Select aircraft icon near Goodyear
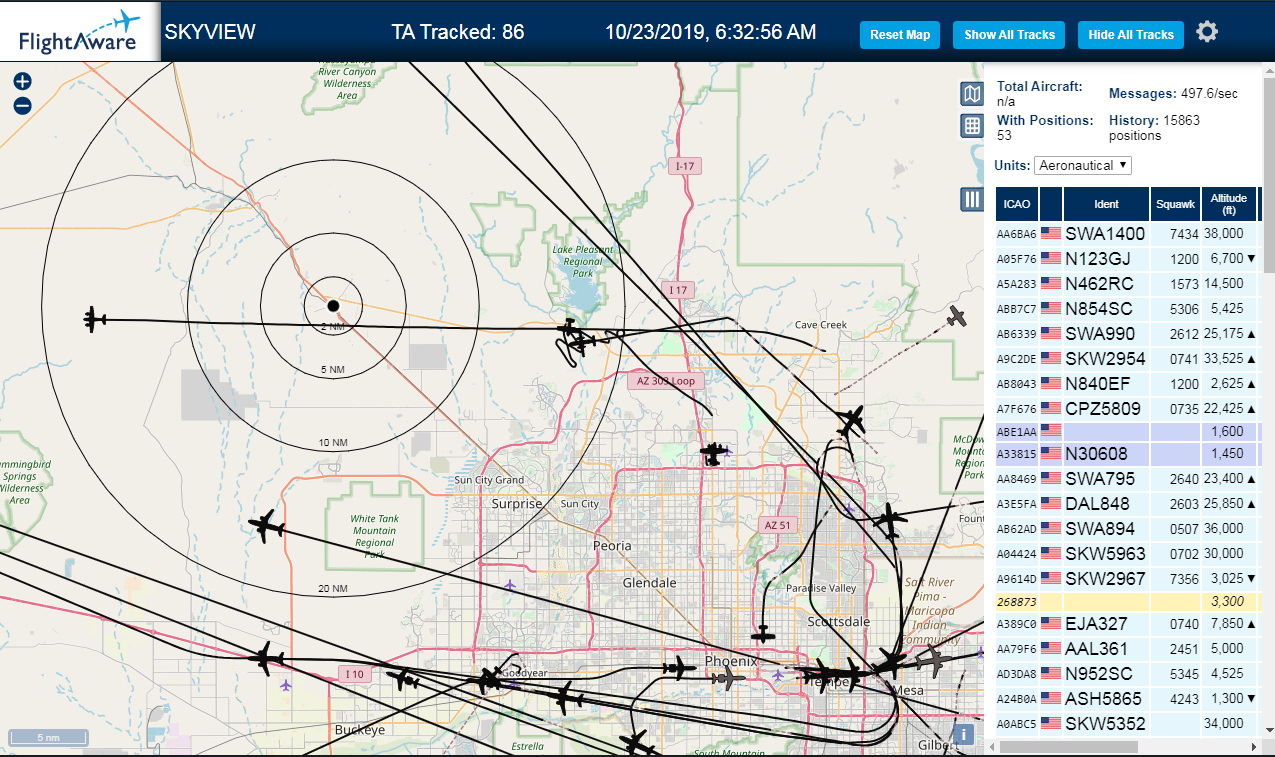The image size is (1275, 757). [489, 680]
